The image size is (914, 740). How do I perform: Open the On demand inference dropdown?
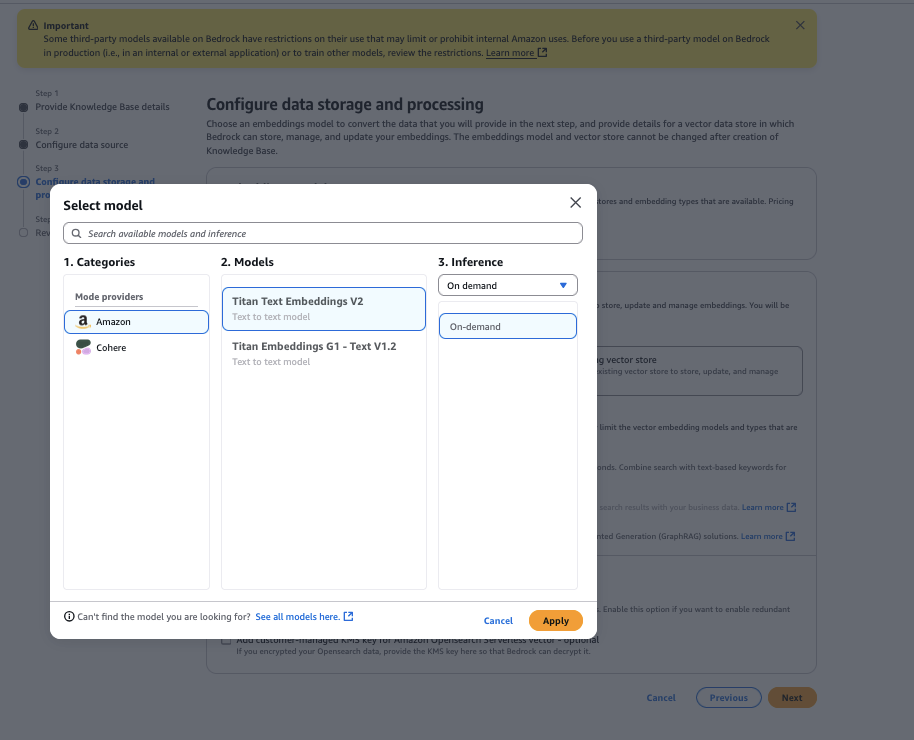pos(508,285)
